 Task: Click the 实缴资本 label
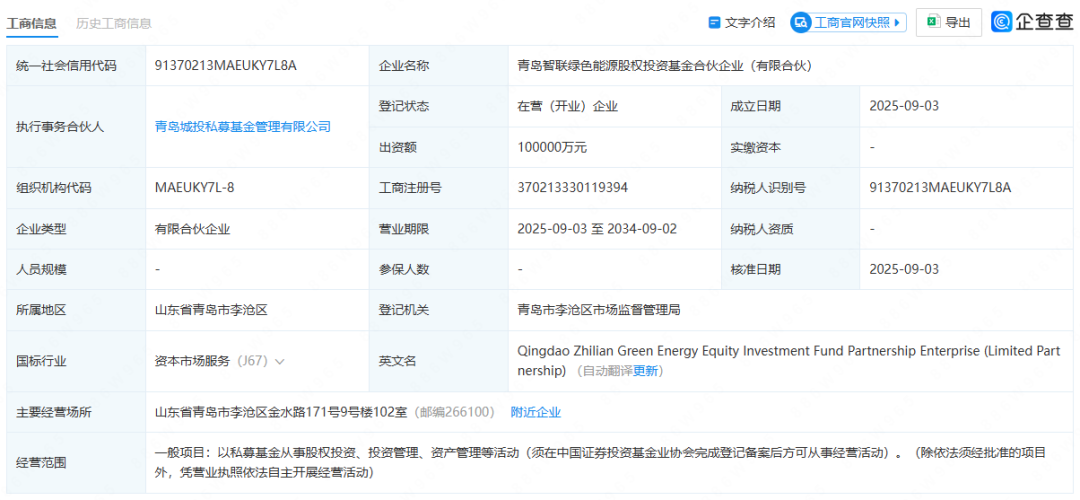(756, 147)
